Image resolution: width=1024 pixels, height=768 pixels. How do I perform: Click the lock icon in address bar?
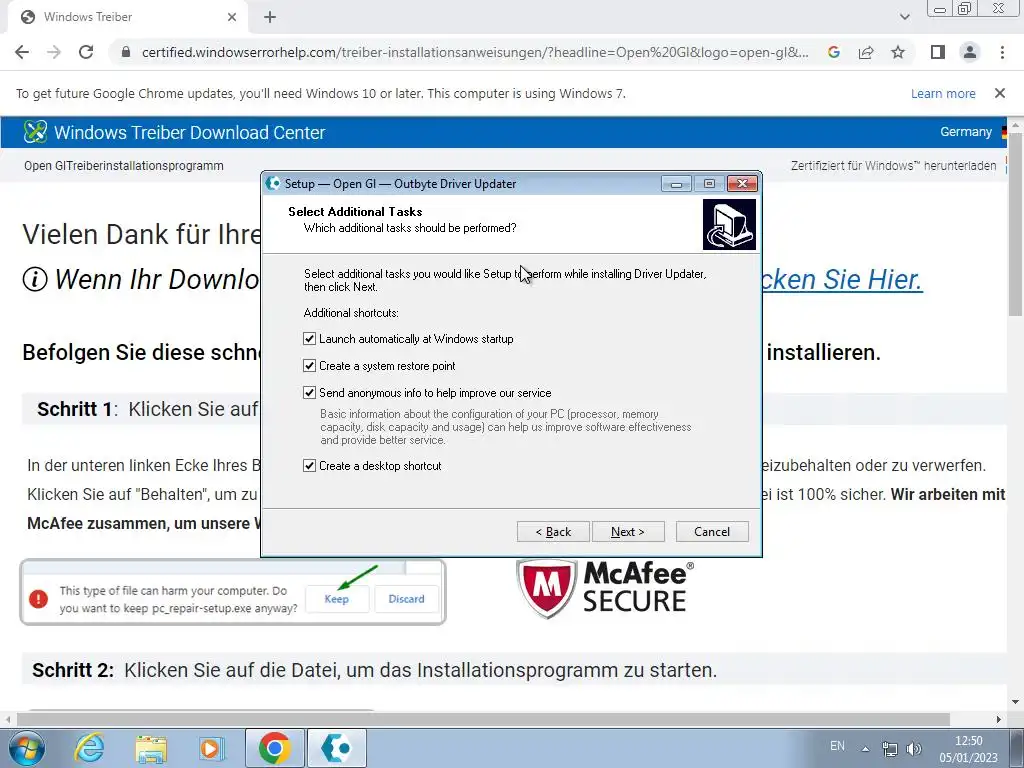tap(126, 52)
